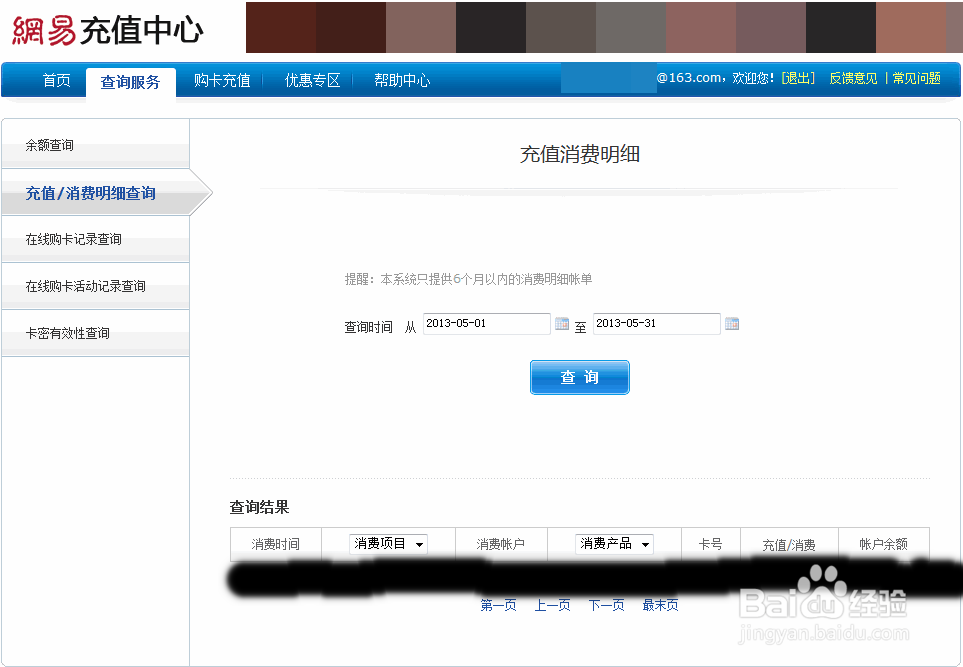963x667 pixels.
Task: Open the 消费产品 dropdown in the results table
Action: pyautogui.click(x=613, y=543)
